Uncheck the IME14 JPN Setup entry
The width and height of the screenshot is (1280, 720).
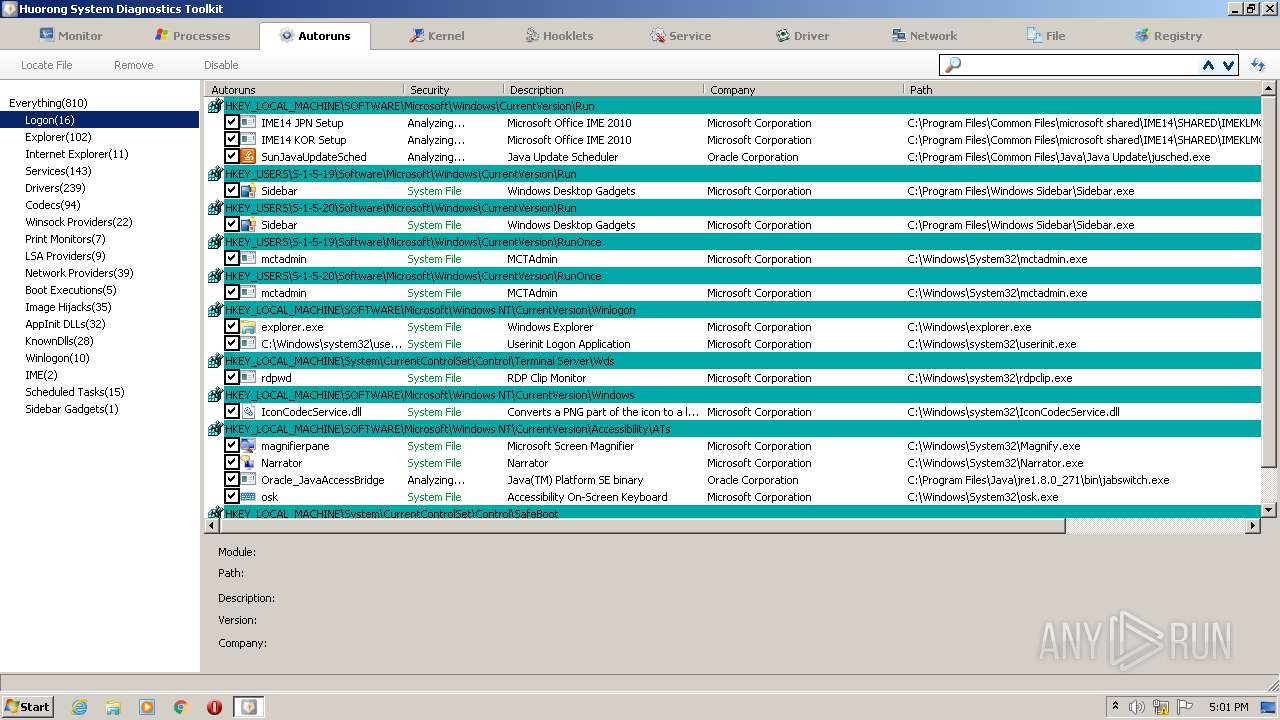click(x=232, y=123)
